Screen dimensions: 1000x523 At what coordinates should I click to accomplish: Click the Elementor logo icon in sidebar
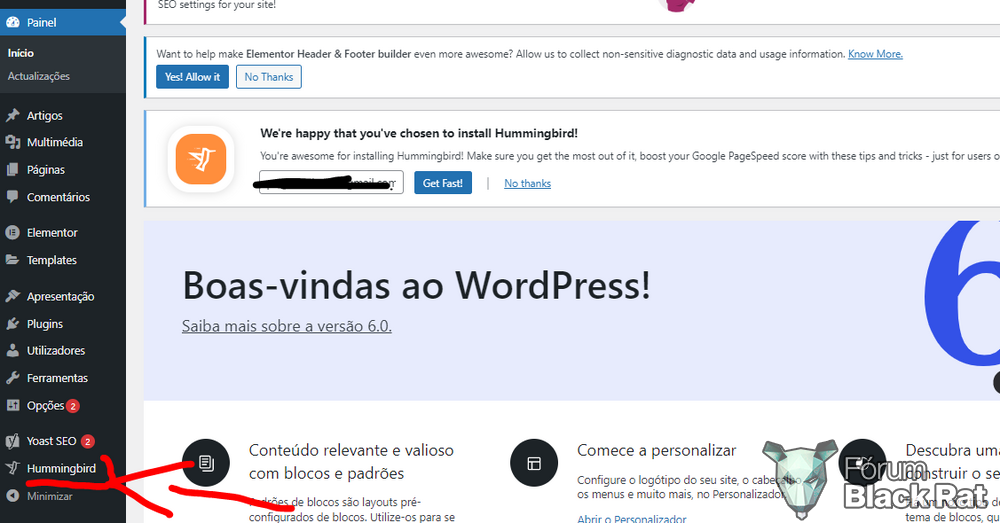[13, 233]
